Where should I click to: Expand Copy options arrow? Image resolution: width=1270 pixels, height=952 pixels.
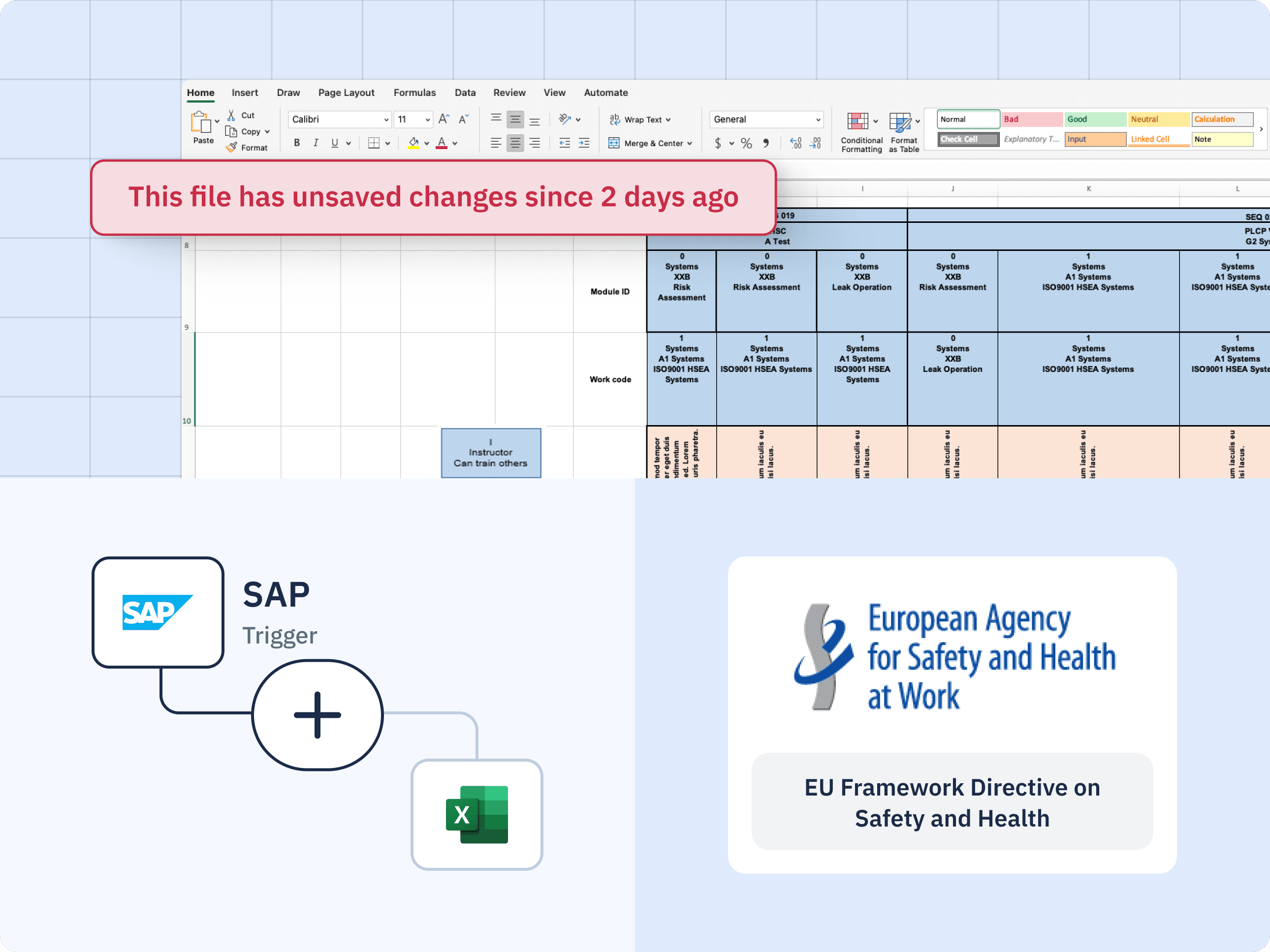[268, 131]
